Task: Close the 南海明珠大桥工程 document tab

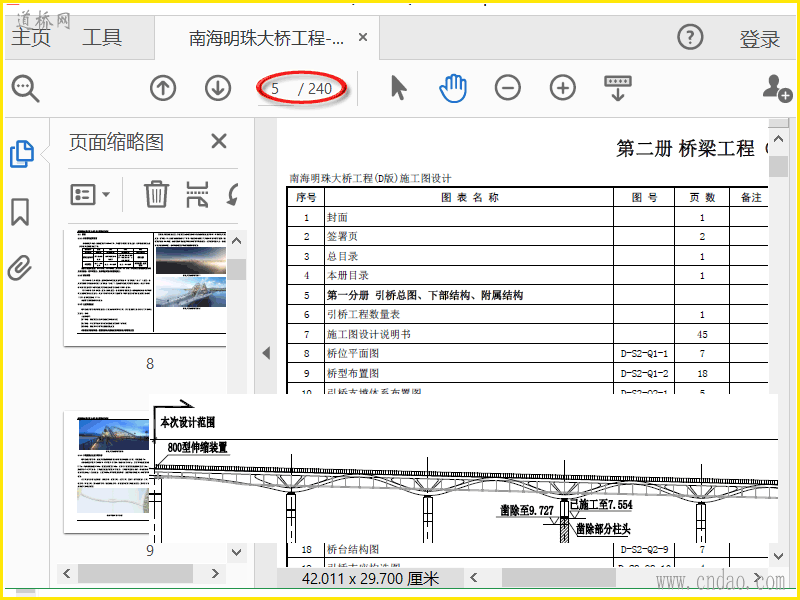Action: pos(363,37)
